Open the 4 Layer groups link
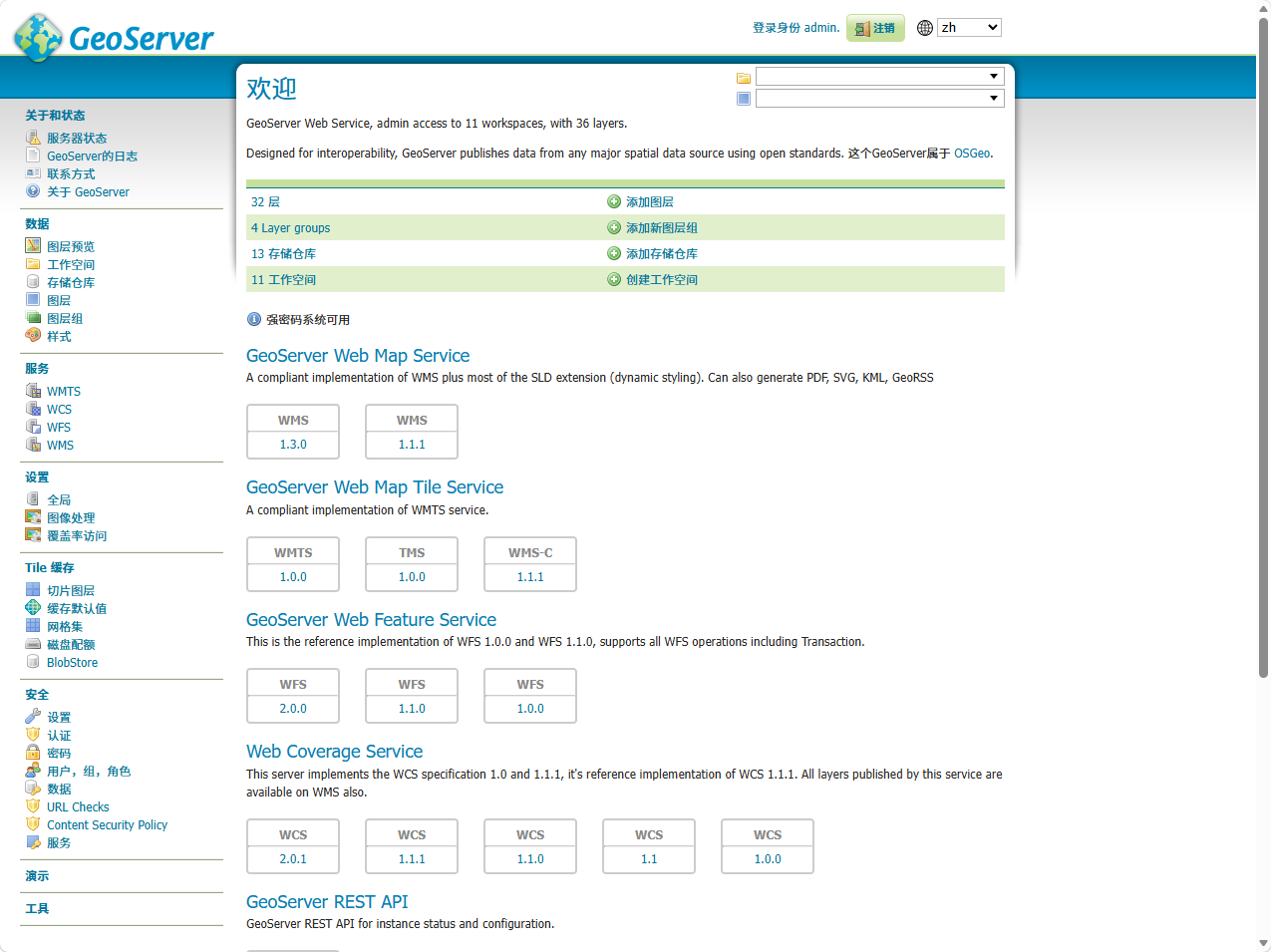The width and height of the screenshot is (1271, 952). click(290, 227)
